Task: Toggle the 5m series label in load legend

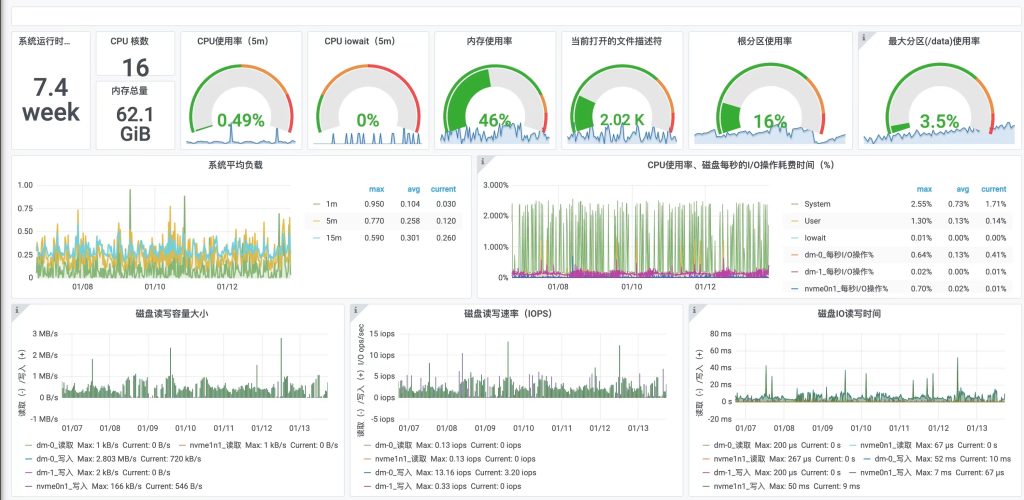Action: pos(329,220)
